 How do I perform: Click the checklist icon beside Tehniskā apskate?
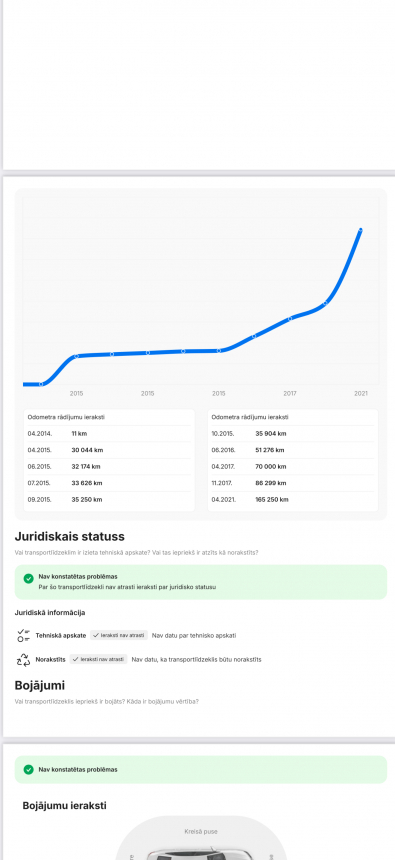pyautogui.click(x=24, y=636)
